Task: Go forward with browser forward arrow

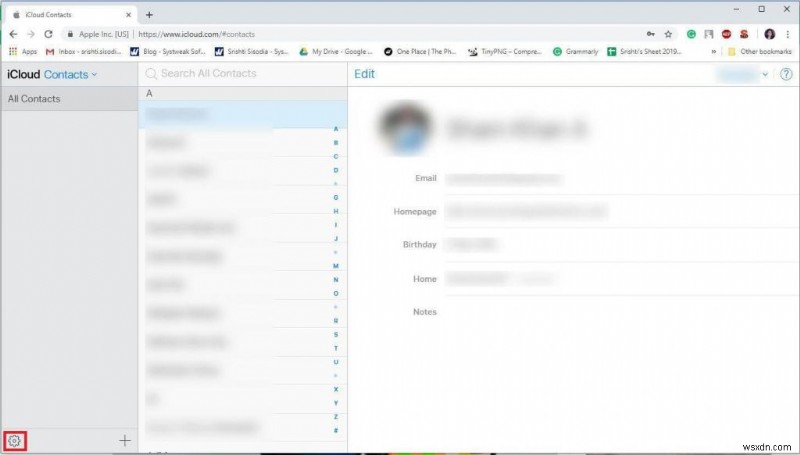Action: [x=31, y=34]
